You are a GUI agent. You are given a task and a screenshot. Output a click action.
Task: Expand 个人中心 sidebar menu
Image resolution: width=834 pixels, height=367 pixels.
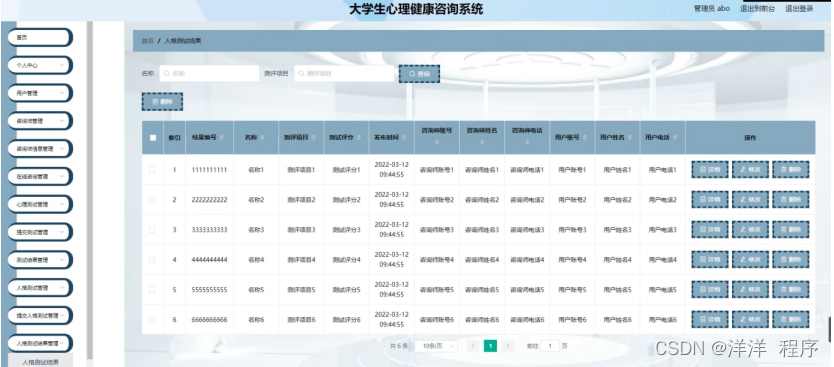tap(39, 65)
